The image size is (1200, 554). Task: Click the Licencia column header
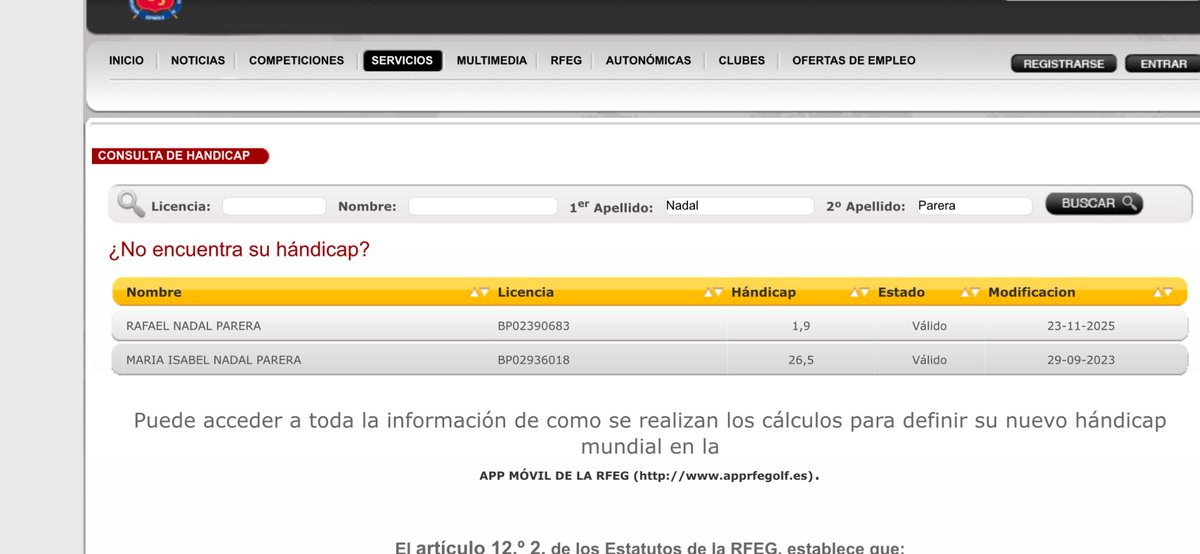pyautogui.click(x=525, y=292)
